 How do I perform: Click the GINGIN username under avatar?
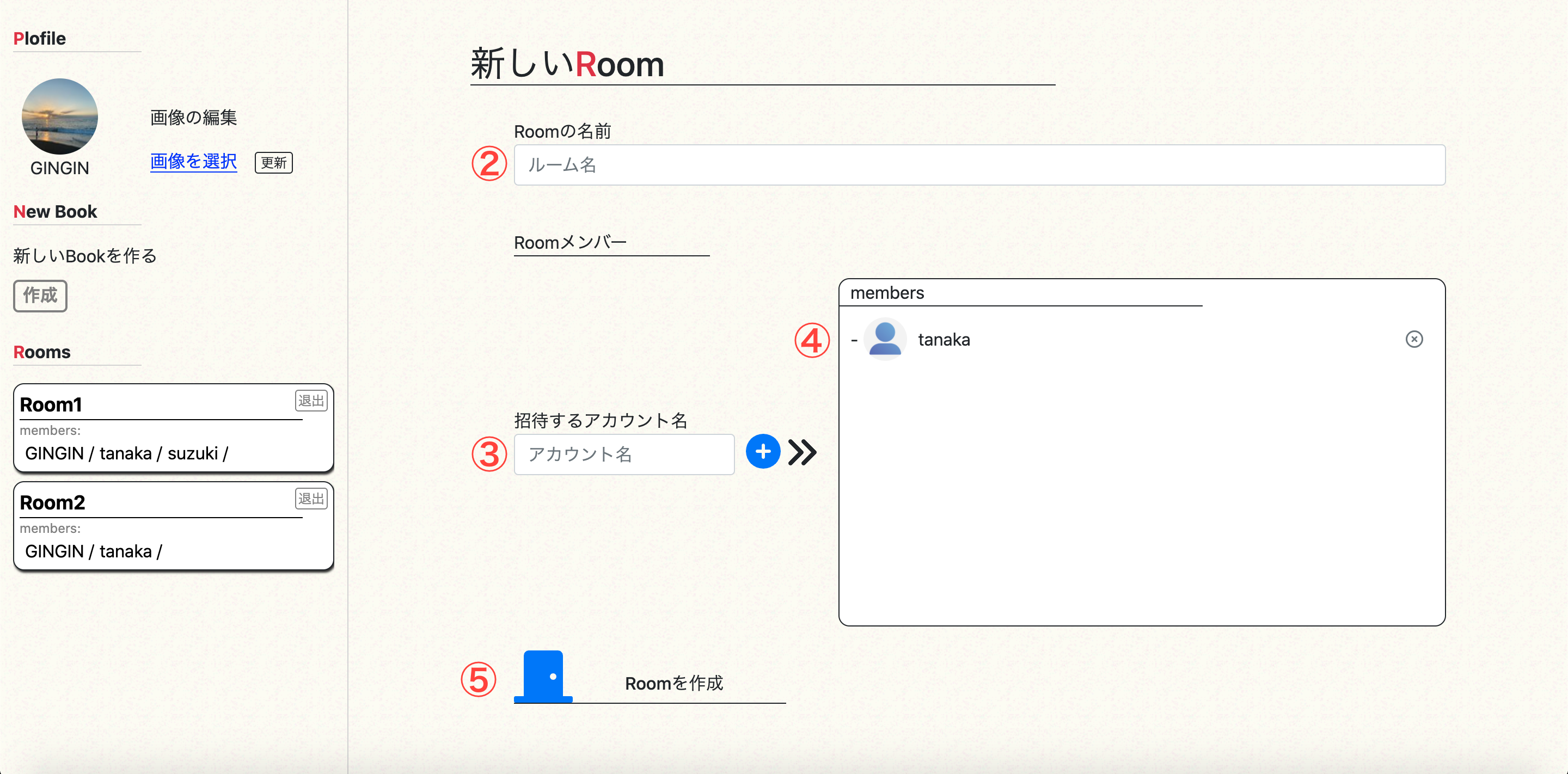click(60, 168)
